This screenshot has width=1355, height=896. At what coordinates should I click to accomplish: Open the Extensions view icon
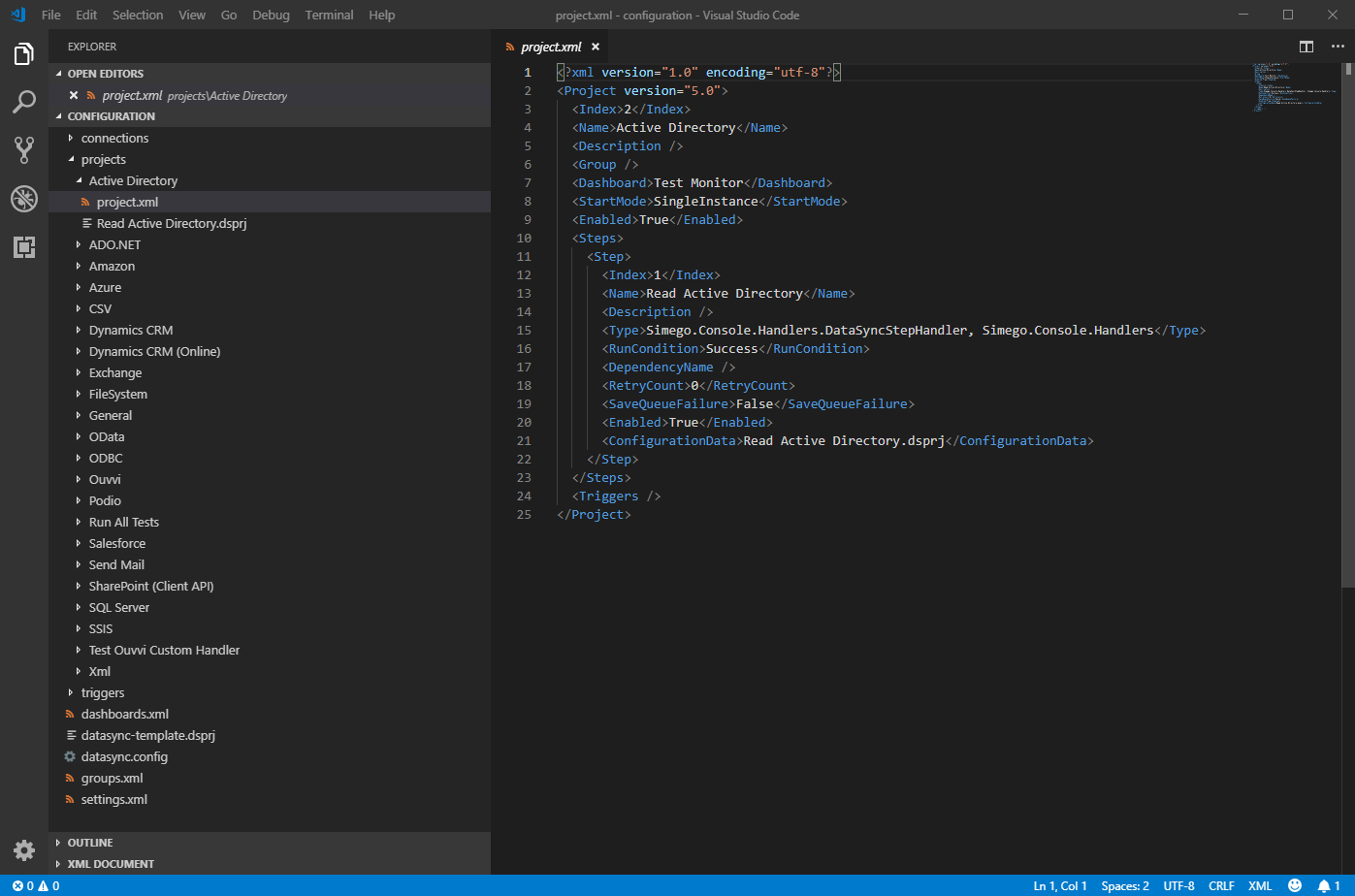click(24, 247)
